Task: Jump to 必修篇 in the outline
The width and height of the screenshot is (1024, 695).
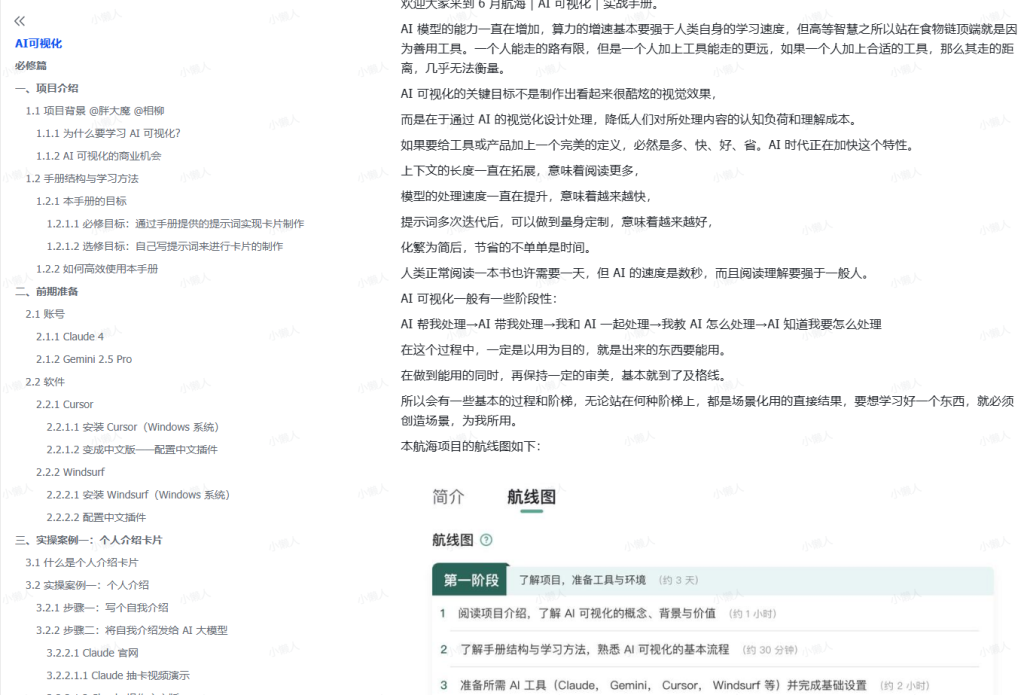Action: 31,65
